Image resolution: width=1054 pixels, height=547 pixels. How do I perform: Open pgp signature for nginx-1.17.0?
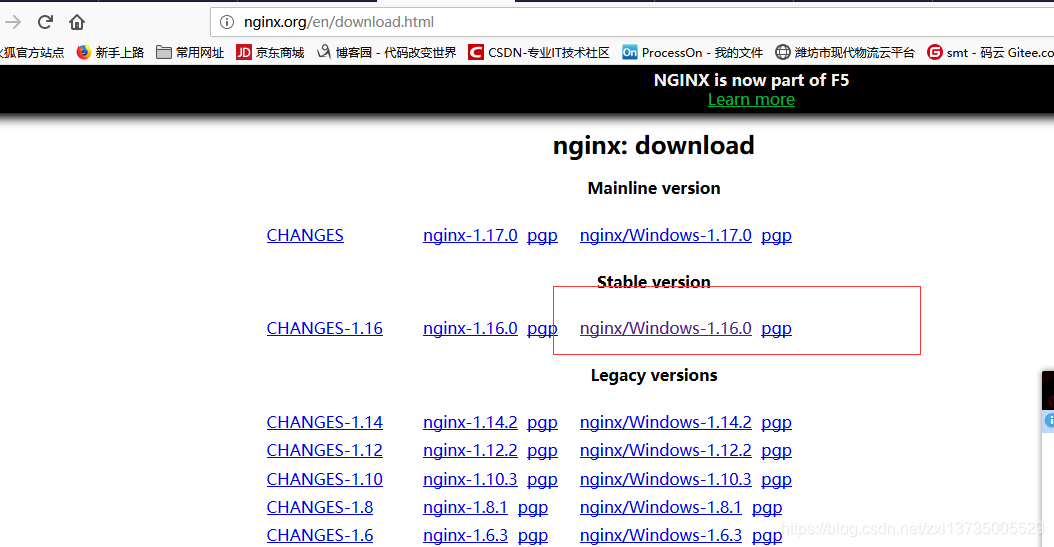point(542,236)
